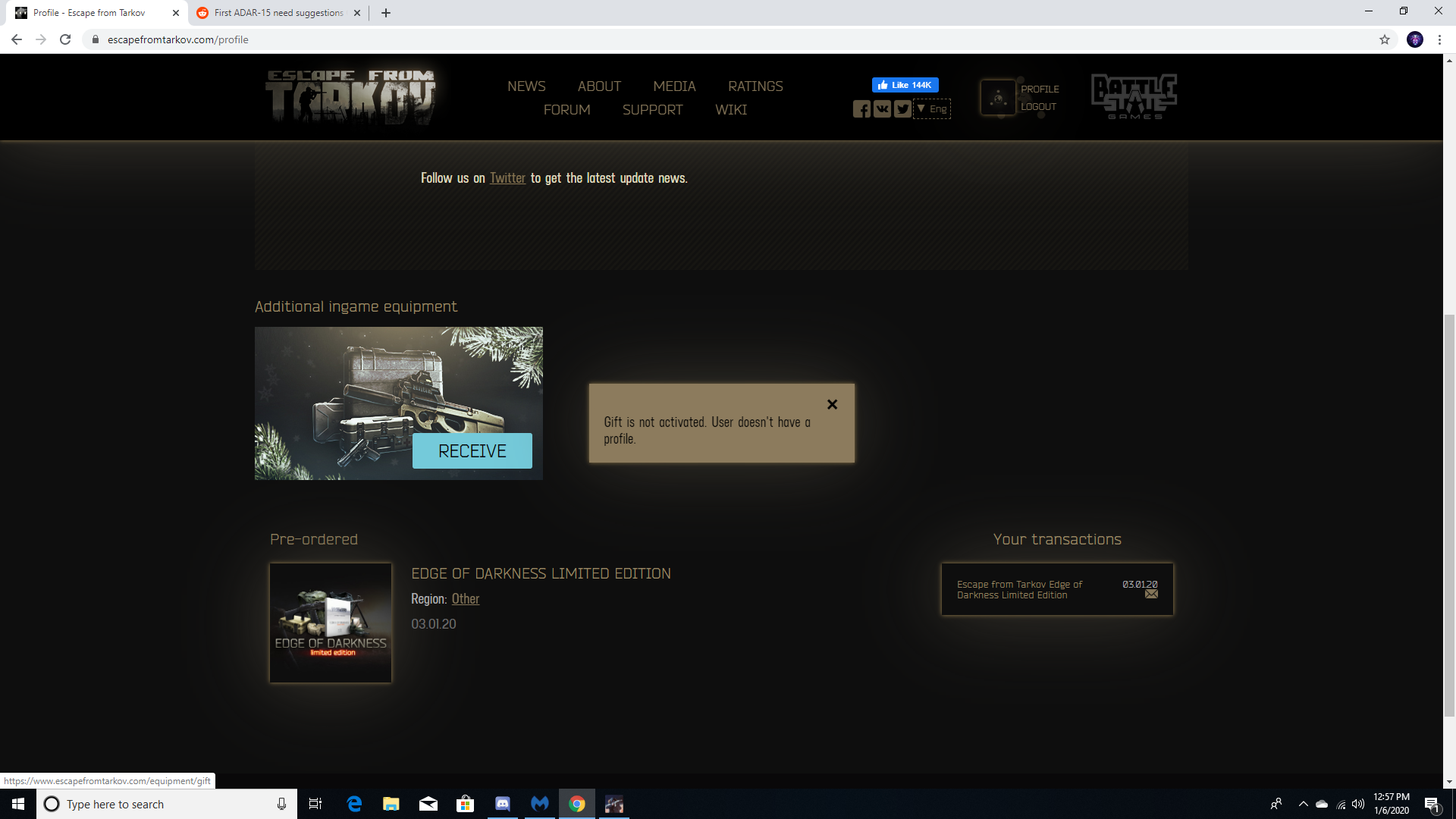Open the RATINGS menu item
The width and height of the screenshot is (1456, 819).
tap(755, 86)
